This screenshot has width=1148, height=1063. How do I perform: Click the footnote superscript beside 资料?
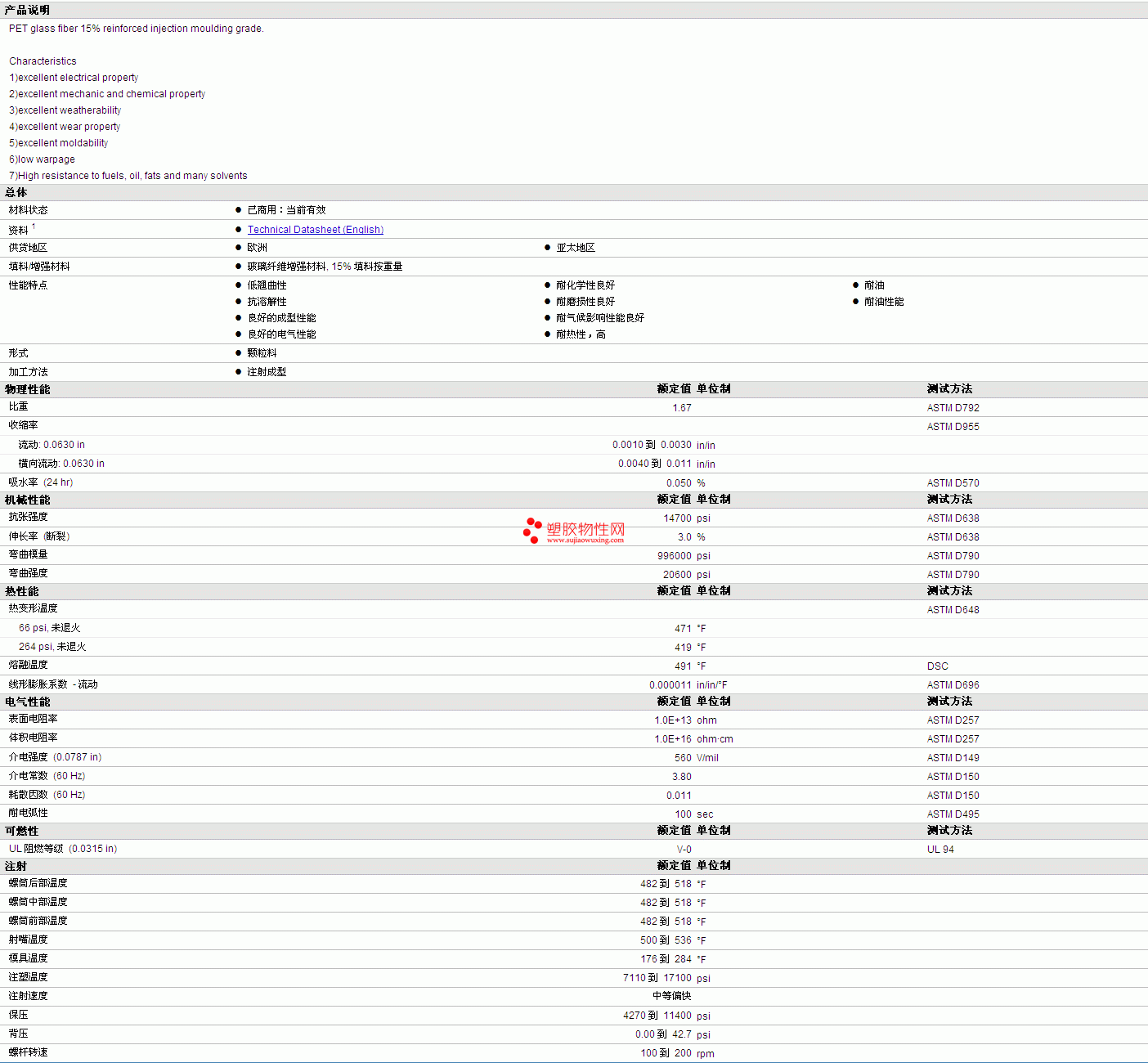(x=34, y=227)
